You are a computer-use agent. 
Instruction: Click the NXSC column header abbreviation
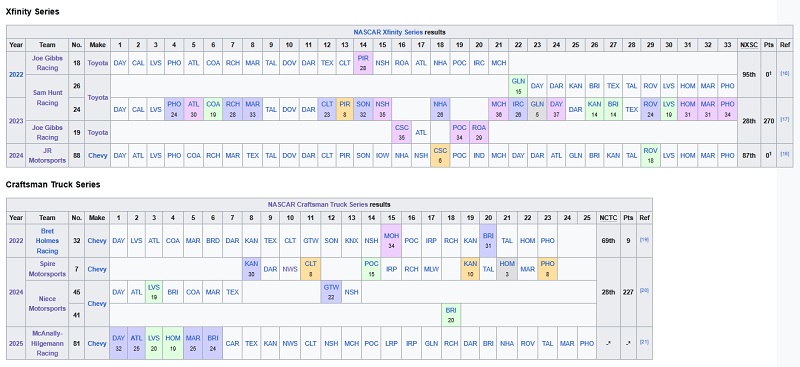point(748,45)
